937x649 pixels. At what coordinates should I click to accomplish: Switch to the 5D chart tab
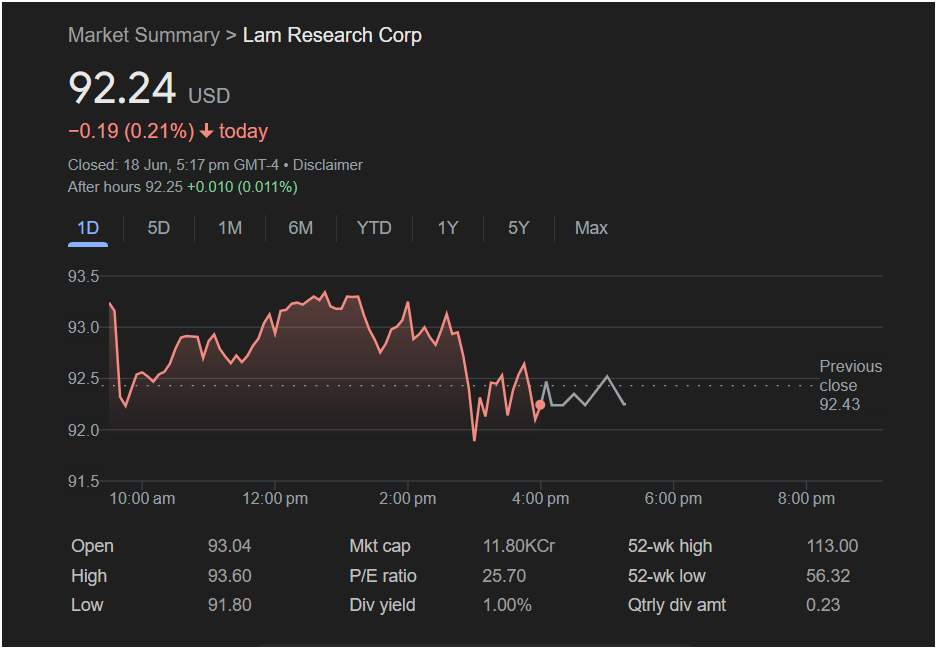(x=159, y=228)
